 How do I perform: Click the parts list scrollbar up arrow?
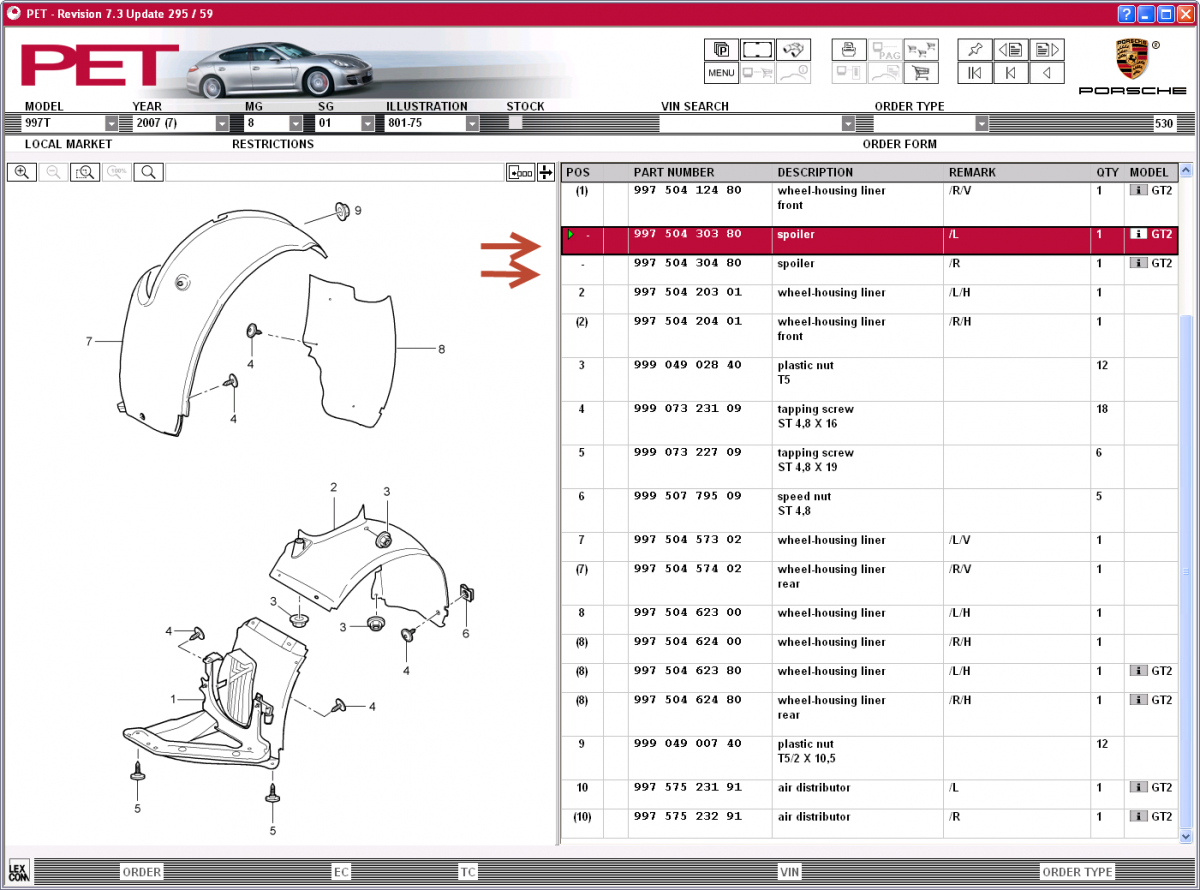click(x=1186, y=171)
